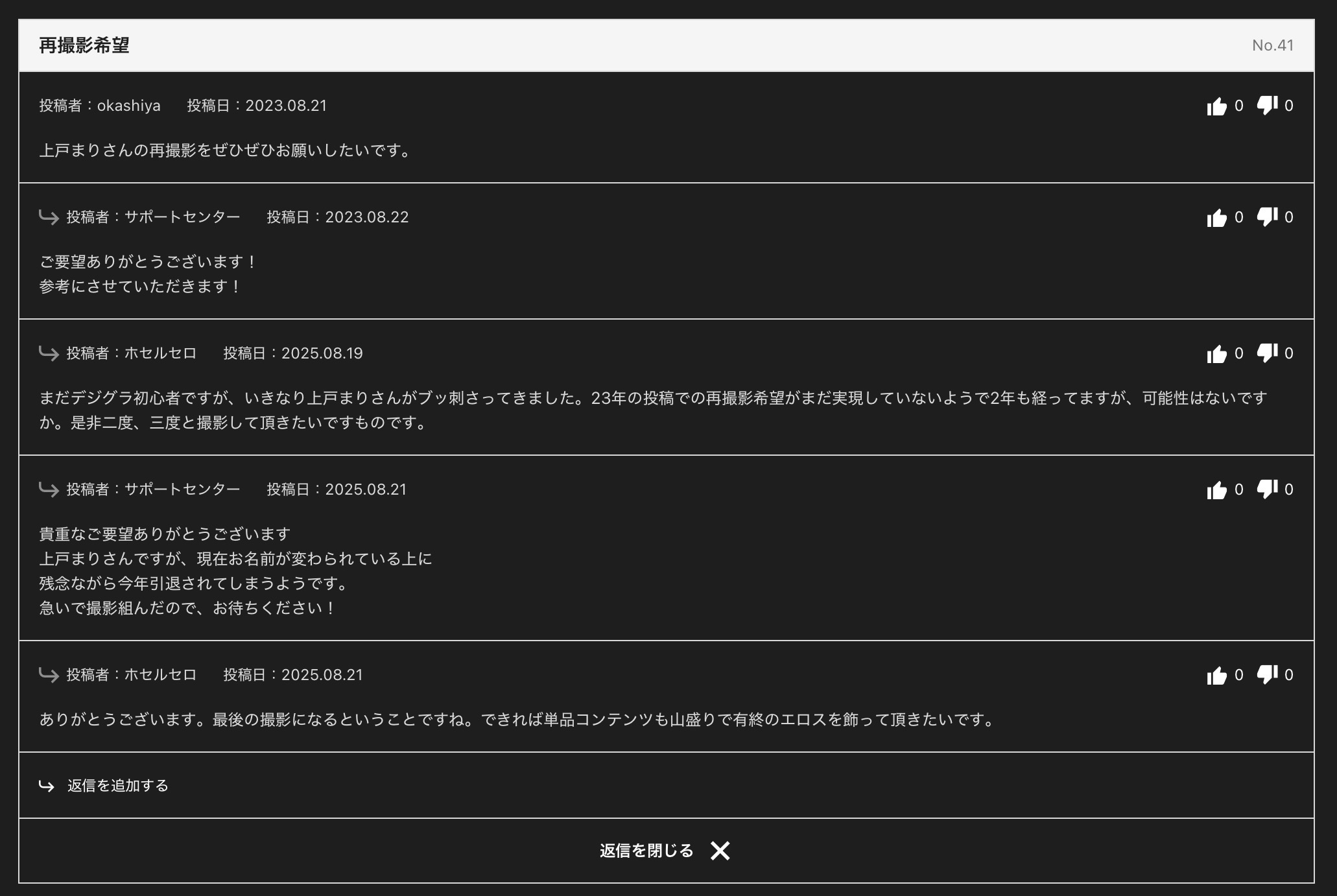
Task: Dislike the last reply by ホセルセロ
Action: (x=1266, y=675)
